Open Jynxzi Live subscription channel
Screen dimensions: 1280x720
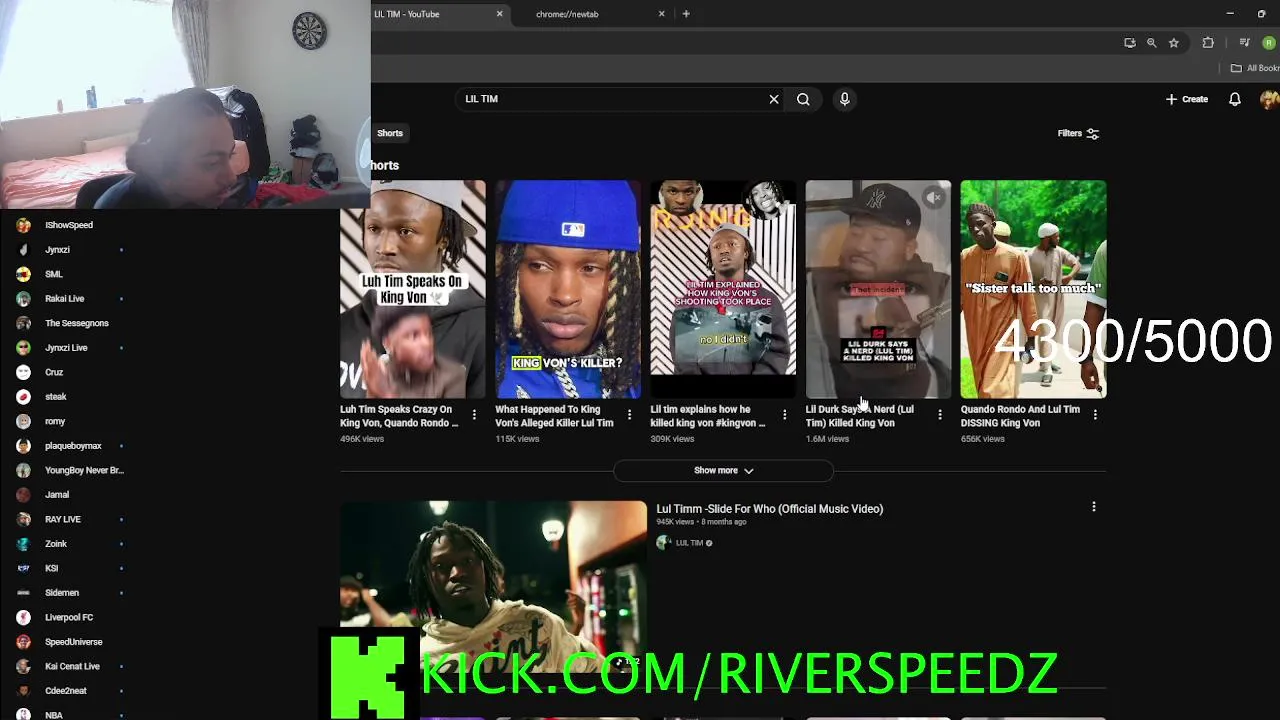tap(66, 348)
